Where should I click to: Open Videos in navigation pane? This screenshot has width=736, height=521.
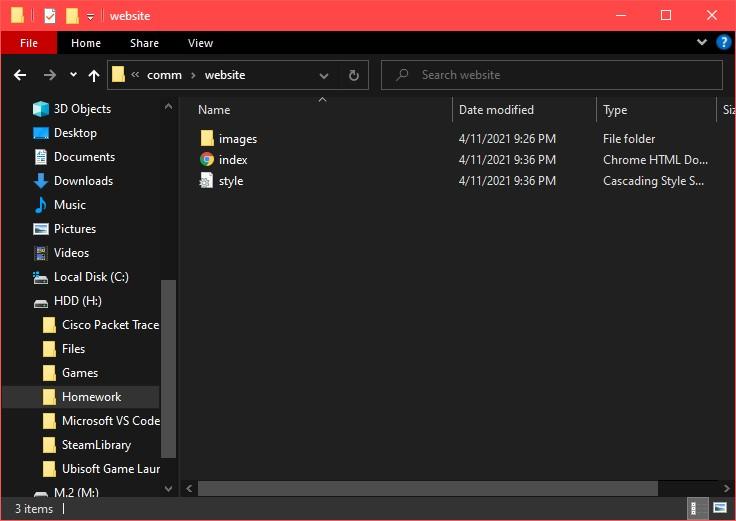pyautogui.click(x=71, y=253)
